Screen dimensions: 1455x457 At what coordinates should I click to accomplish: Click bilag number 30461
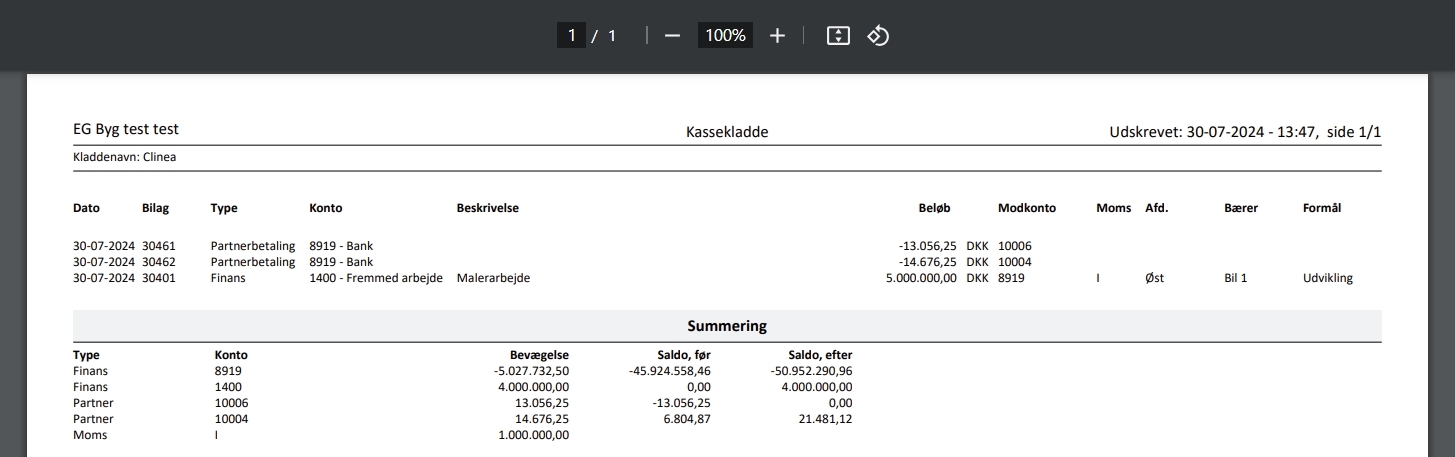point(158,246)
